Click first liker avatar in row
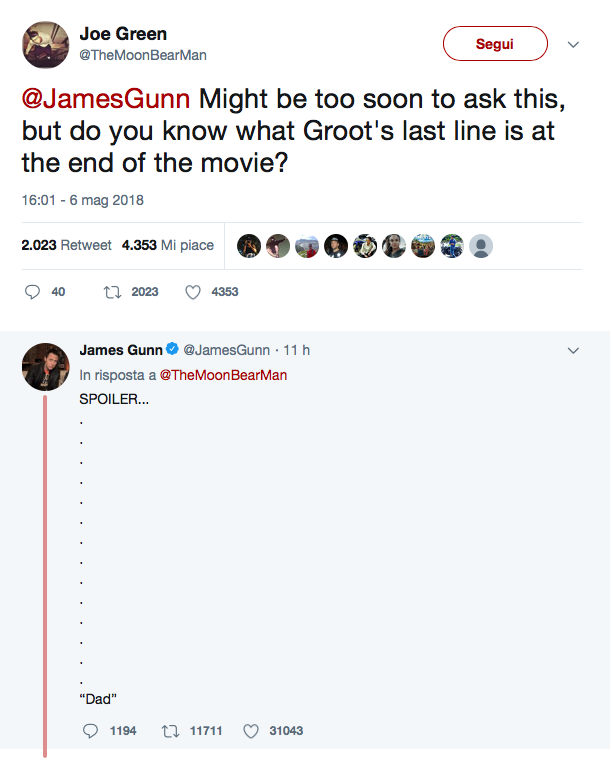Screen dimensions: 610x759 [x=249, y=246]
